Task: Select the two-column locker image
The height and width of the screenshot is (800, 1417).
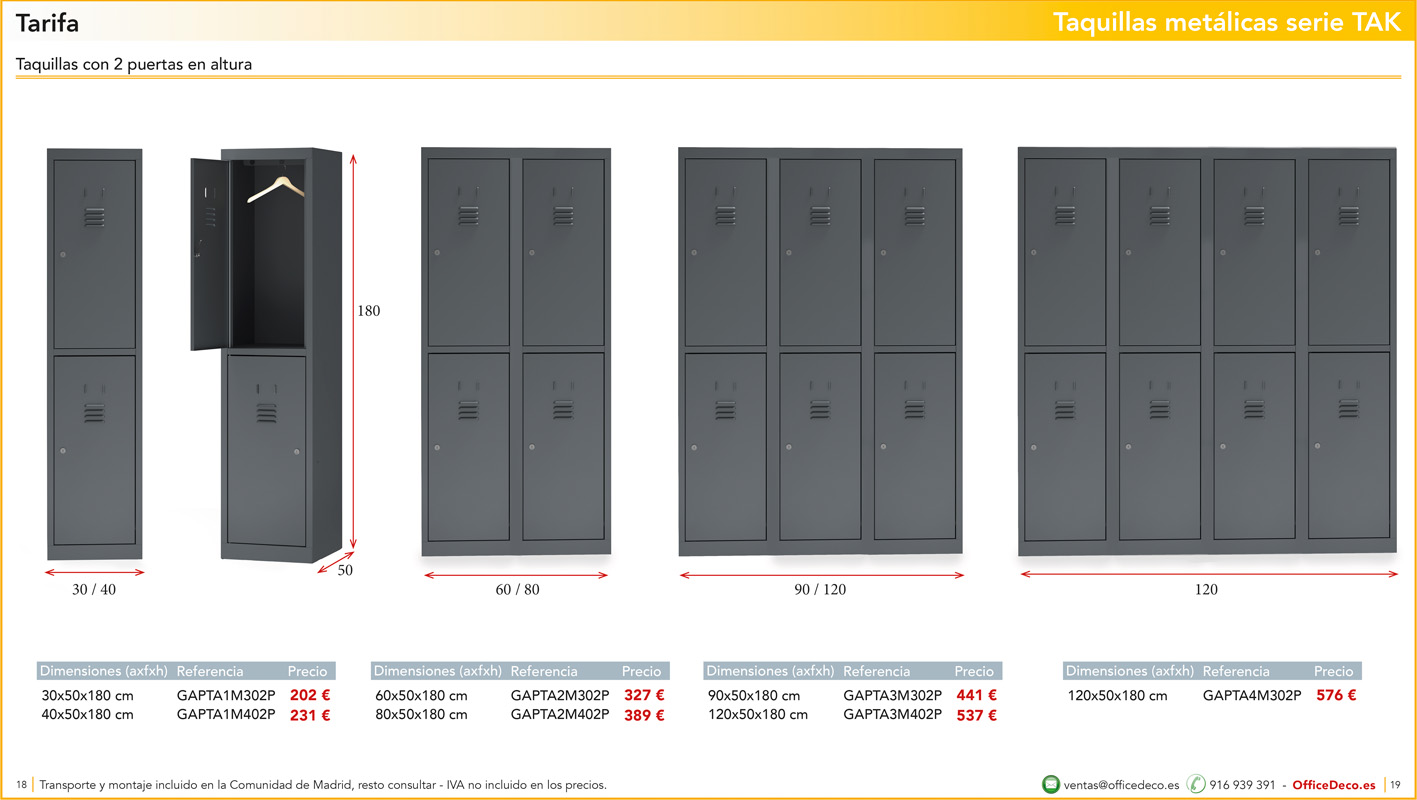Action: (516, 351)
